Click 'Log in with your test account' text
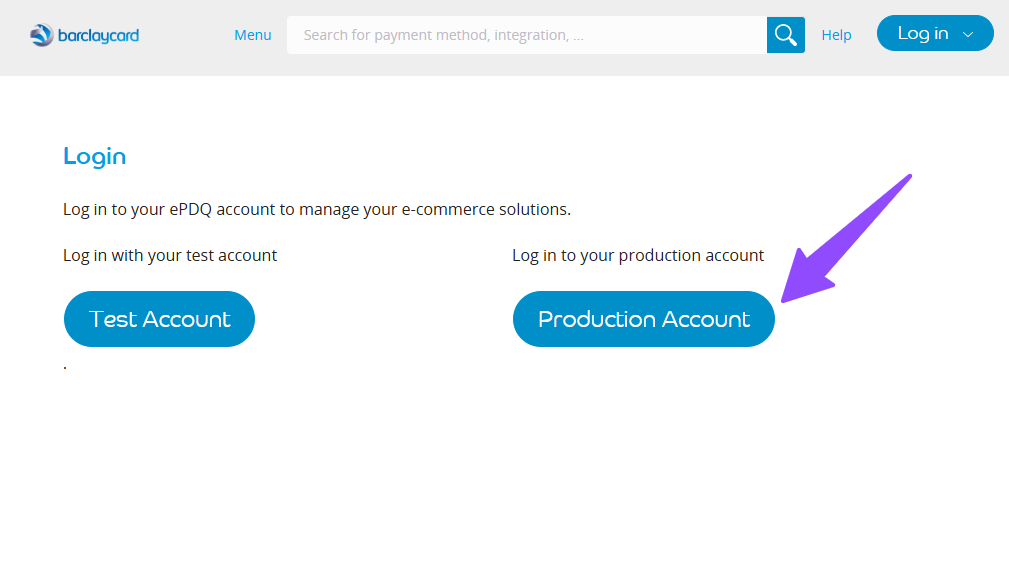Screen dimensions: 1009x563 coord(170,255)
